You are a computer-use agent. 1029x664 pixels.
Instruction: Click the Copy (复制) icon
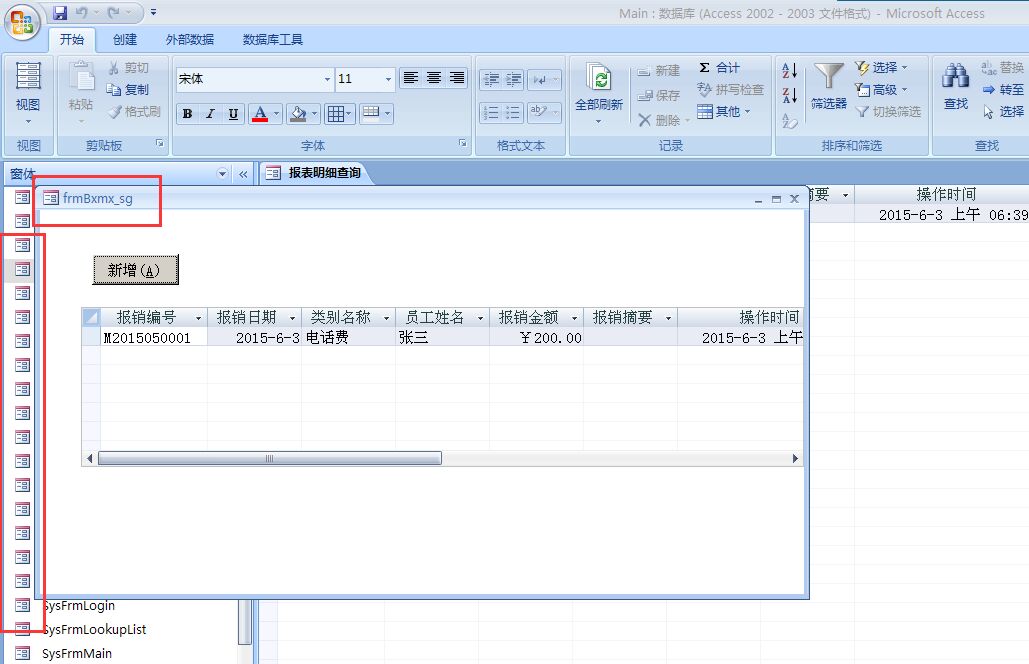pos(114,90)
